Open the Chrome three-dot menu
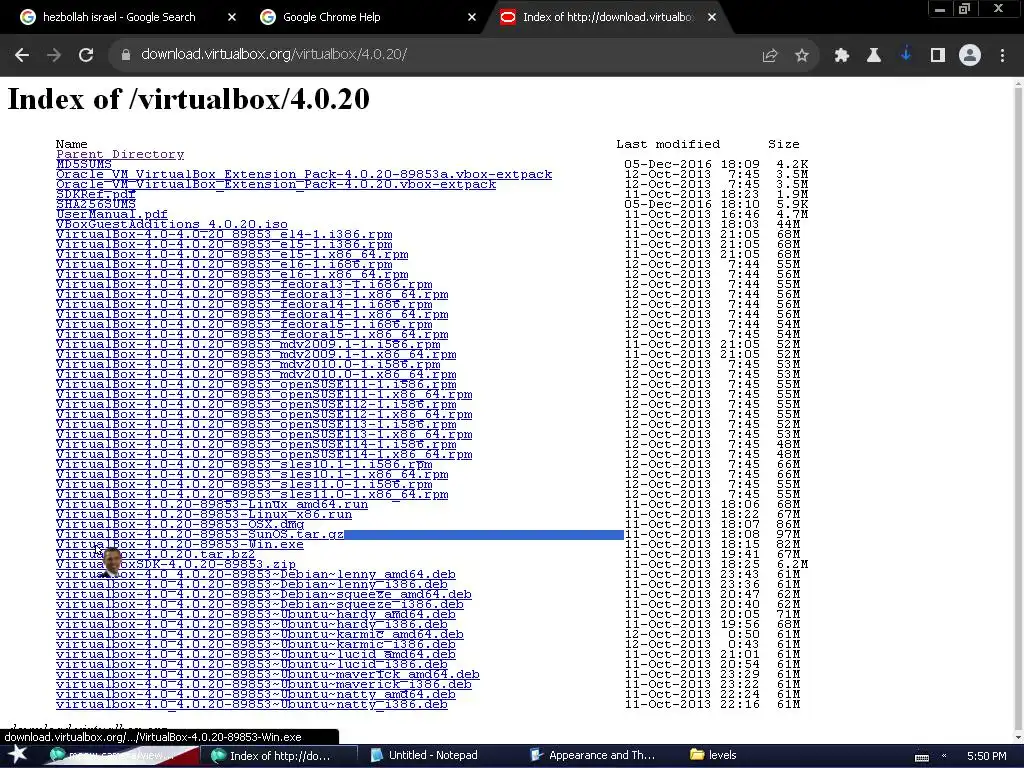The image size is (1024, 768). pyautogui.click(x=1002, y=56)
